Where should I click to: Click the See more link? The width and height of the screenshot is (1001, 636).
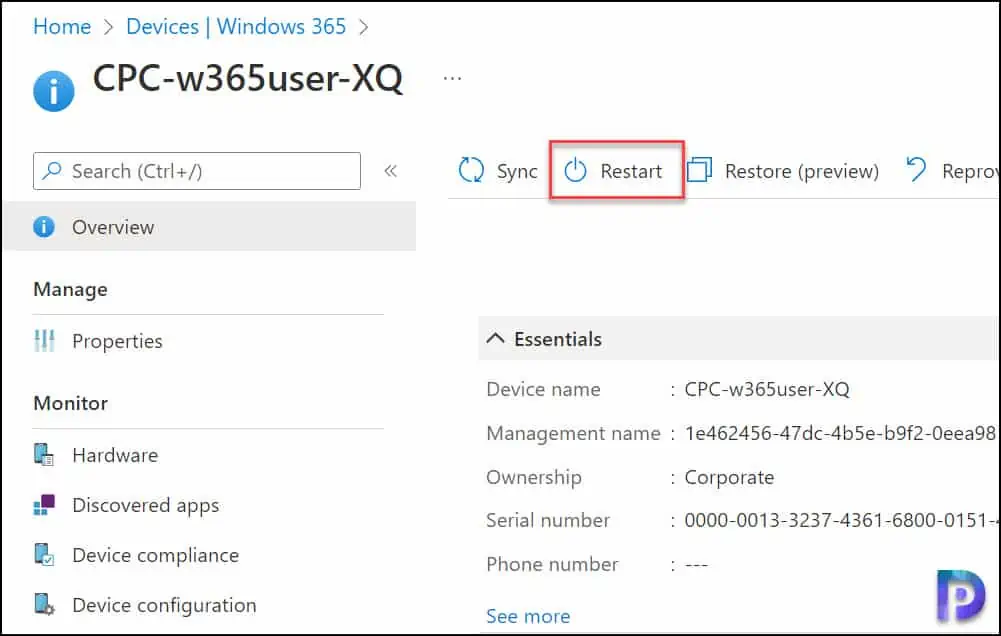[x=528, y=616]
